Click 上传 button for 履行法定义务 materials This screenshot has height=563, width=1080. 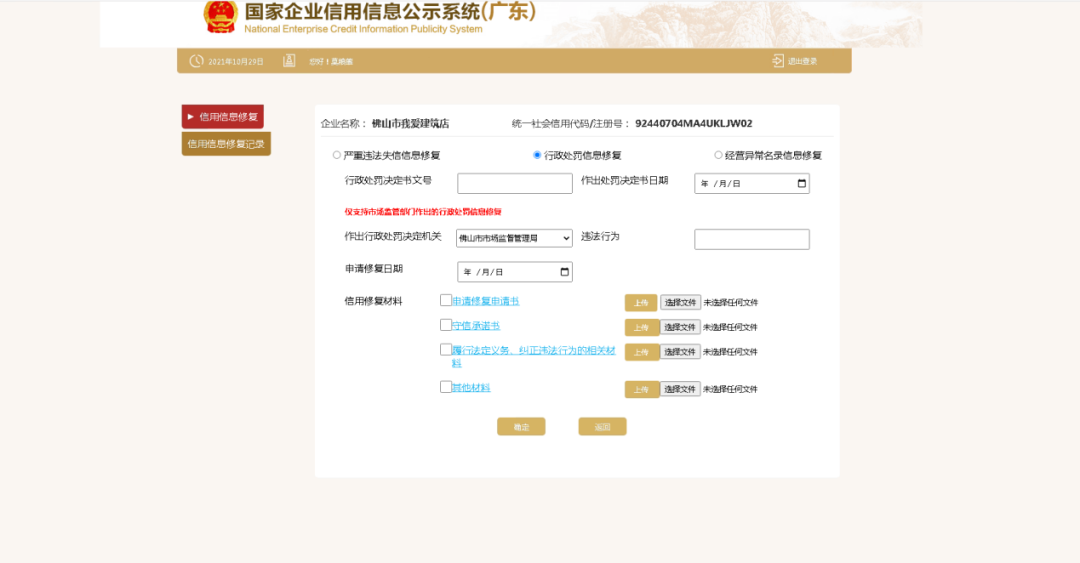click(x=641, y=352)
